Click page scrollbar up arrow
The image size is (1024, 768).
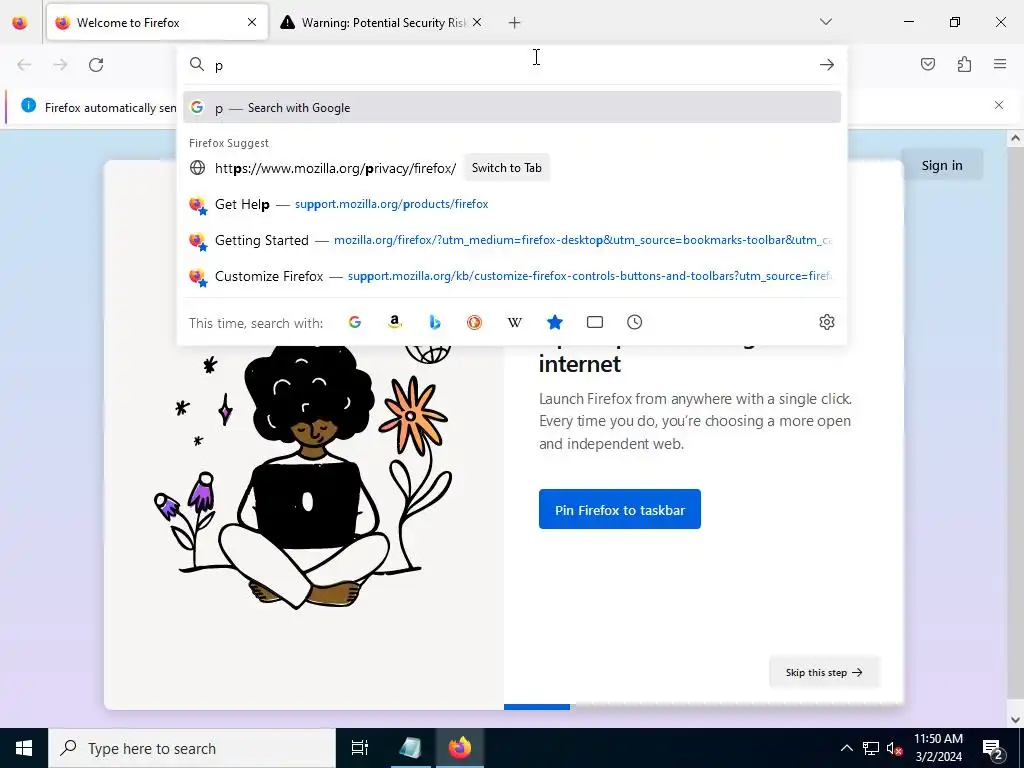tap(1016, 138)
